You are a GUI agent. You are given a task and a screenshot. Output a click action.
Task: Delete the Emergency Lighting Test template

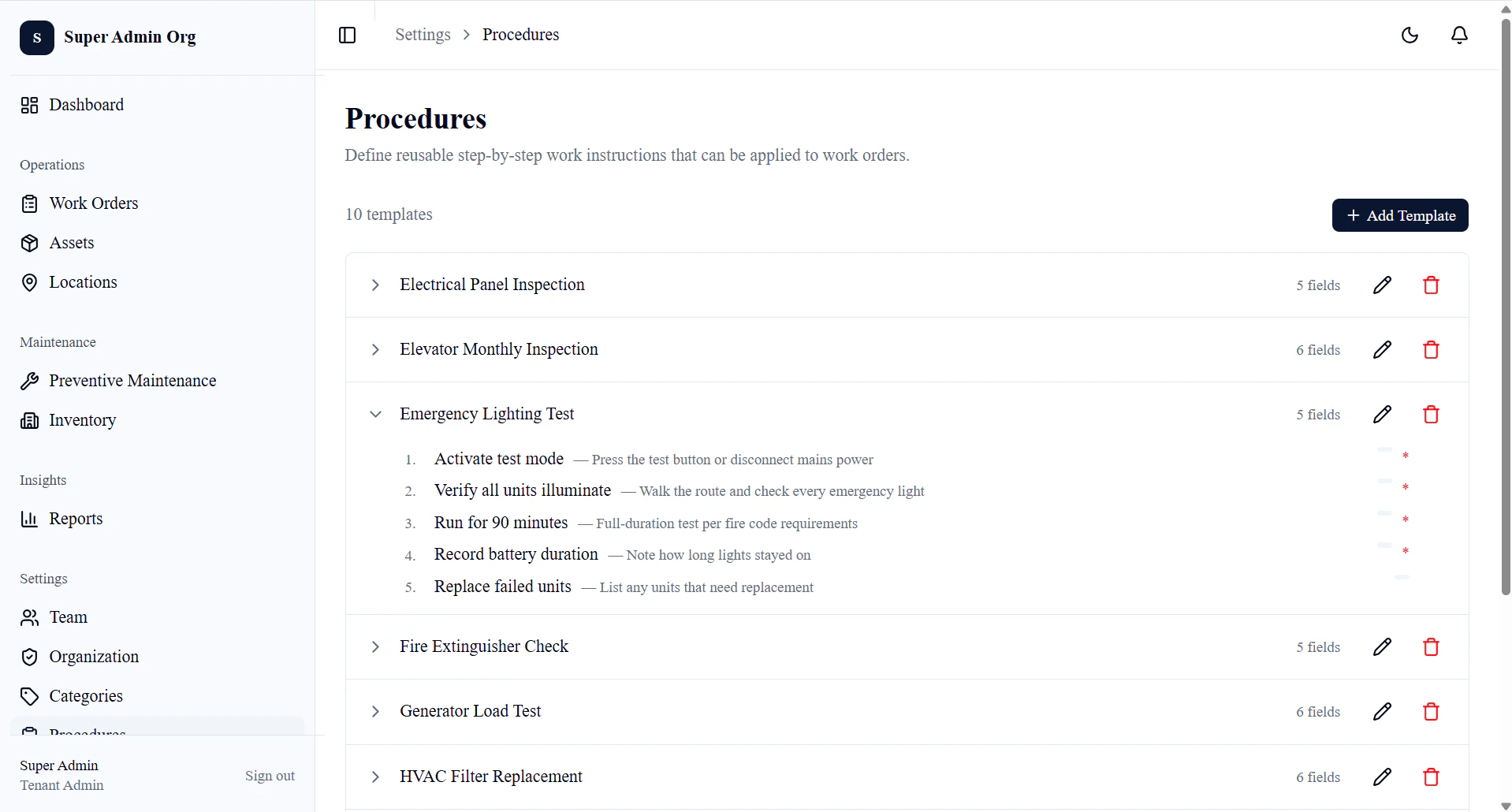(1432, 414)
